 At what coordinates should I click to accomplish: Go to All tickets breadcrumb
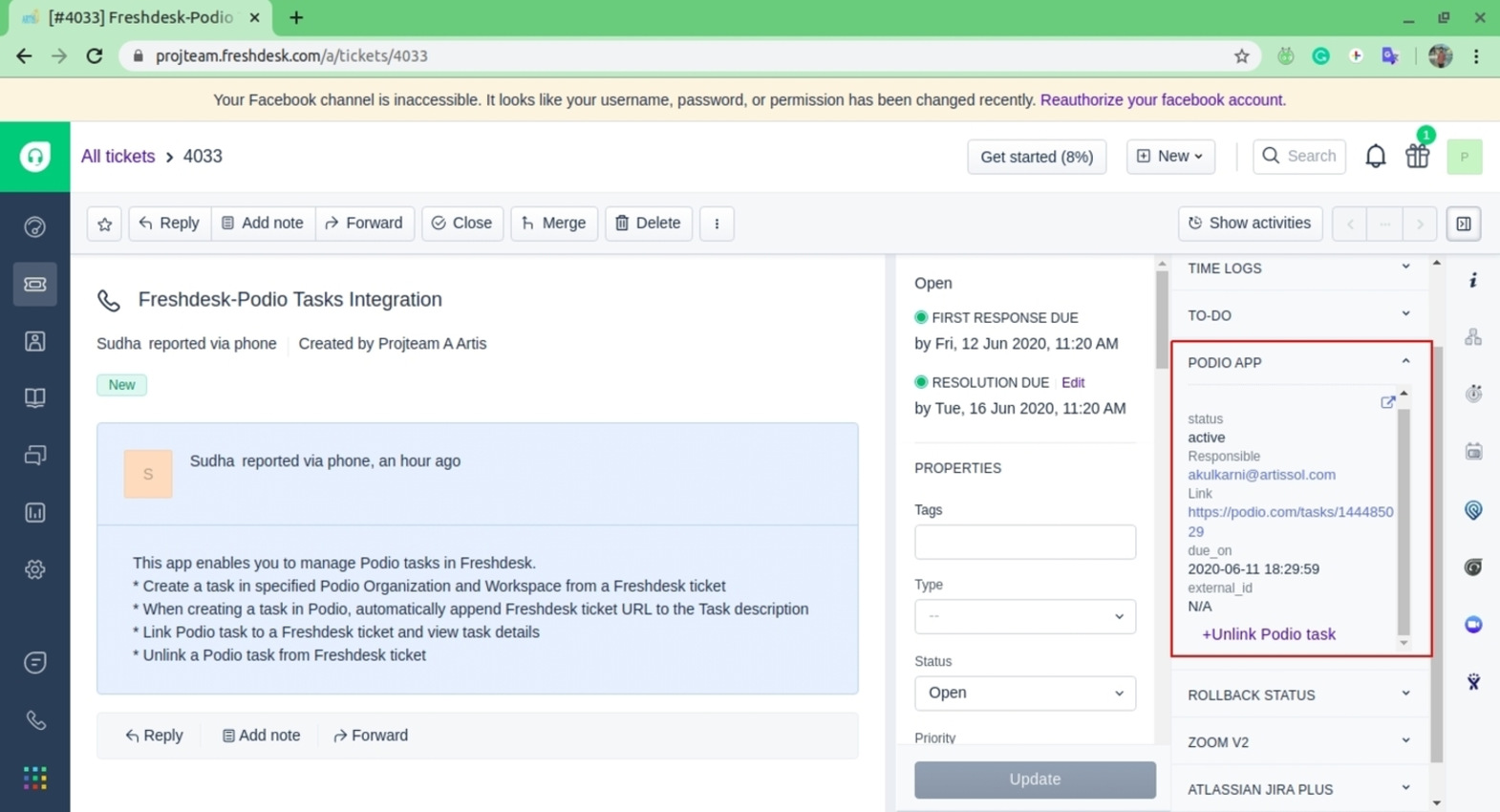118,157
